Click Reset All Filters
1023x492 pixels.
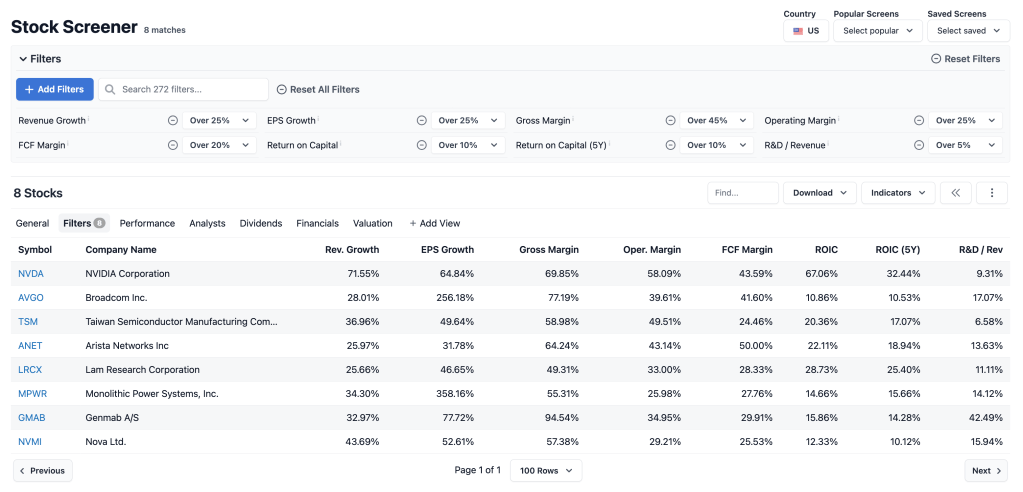coord(318,89)
